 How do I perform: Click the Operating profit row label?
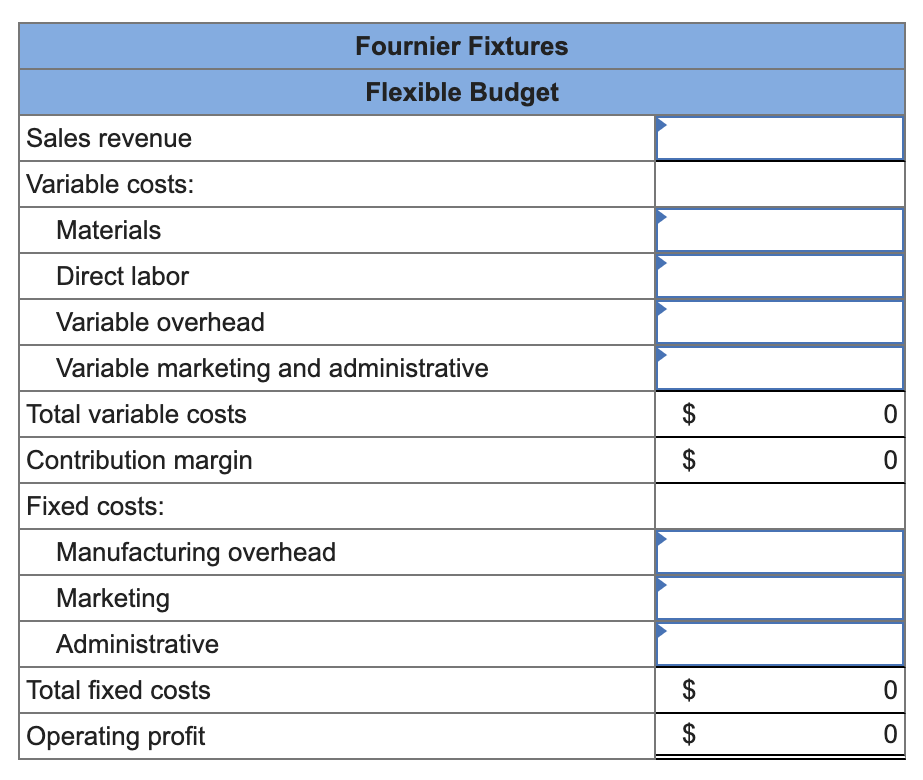pos(115,736)
